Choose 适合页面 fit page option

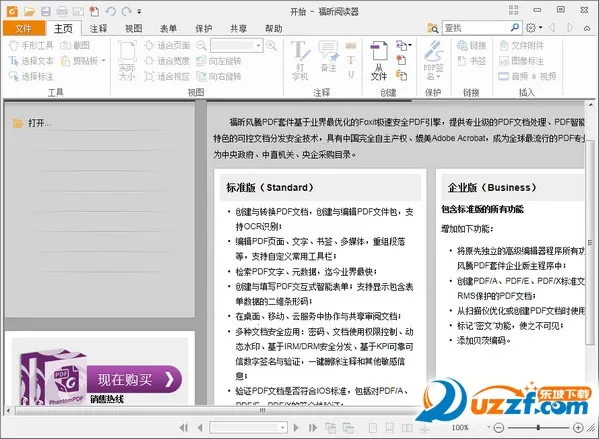tap(167, 45)
